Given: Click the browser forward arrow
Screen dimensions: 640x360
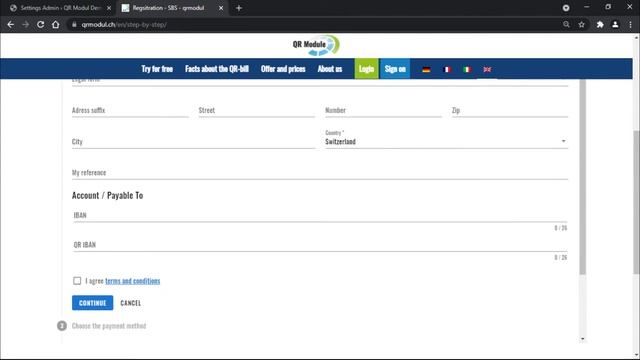Looking at the screenshot, I should (x=25, y=24).
